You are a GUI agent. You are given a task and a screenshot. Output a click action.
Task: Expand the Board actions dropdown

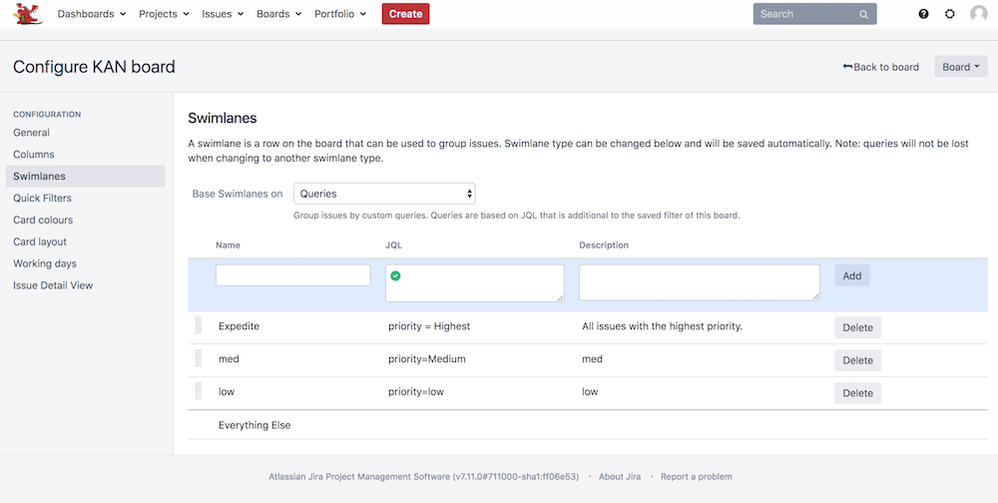pyautogui.click(x=960, y=67)
